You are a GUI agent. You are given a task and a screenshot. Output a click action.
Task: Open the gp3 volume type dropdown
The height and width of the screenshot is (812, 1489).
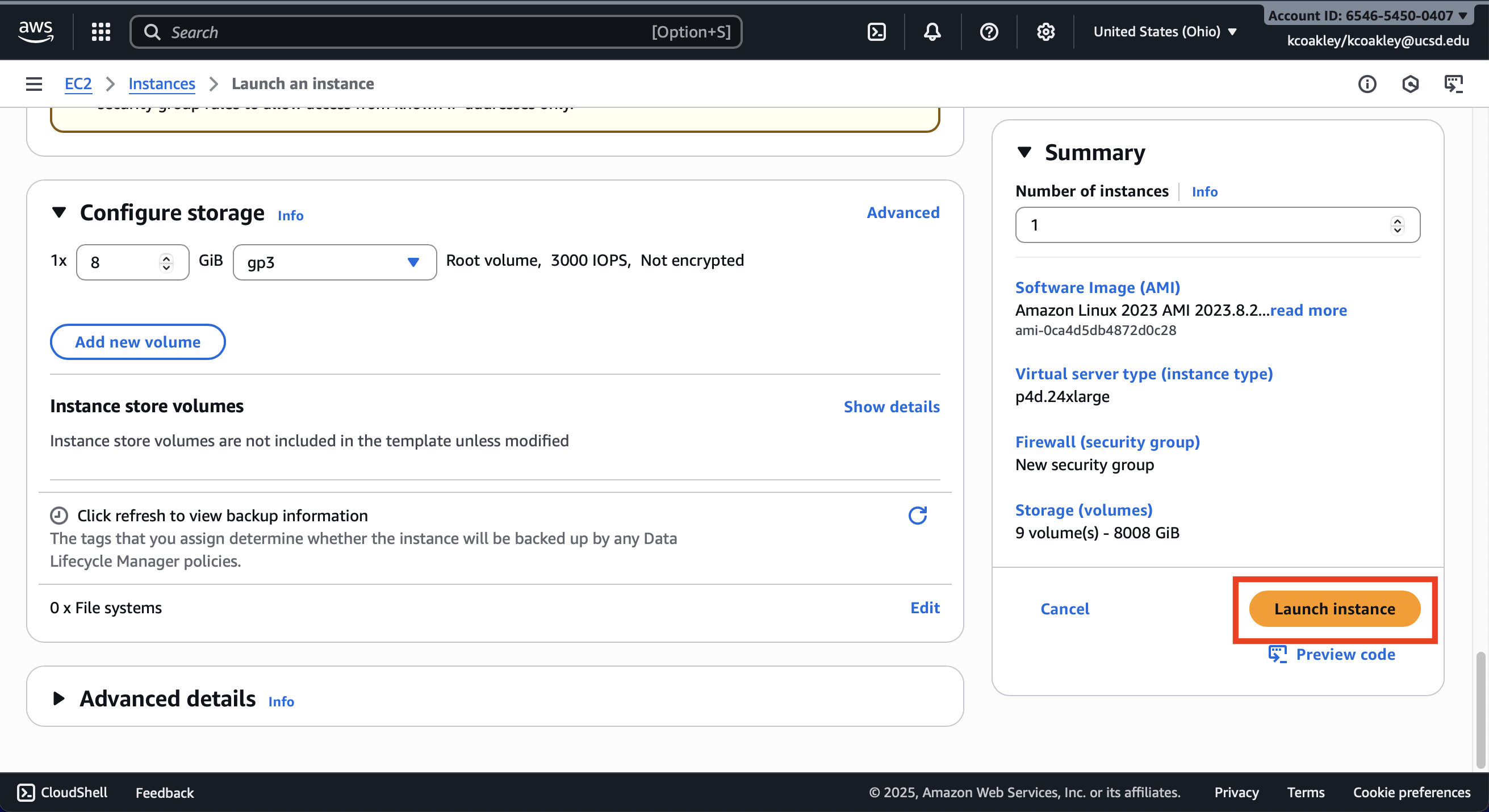pos(334,262)
